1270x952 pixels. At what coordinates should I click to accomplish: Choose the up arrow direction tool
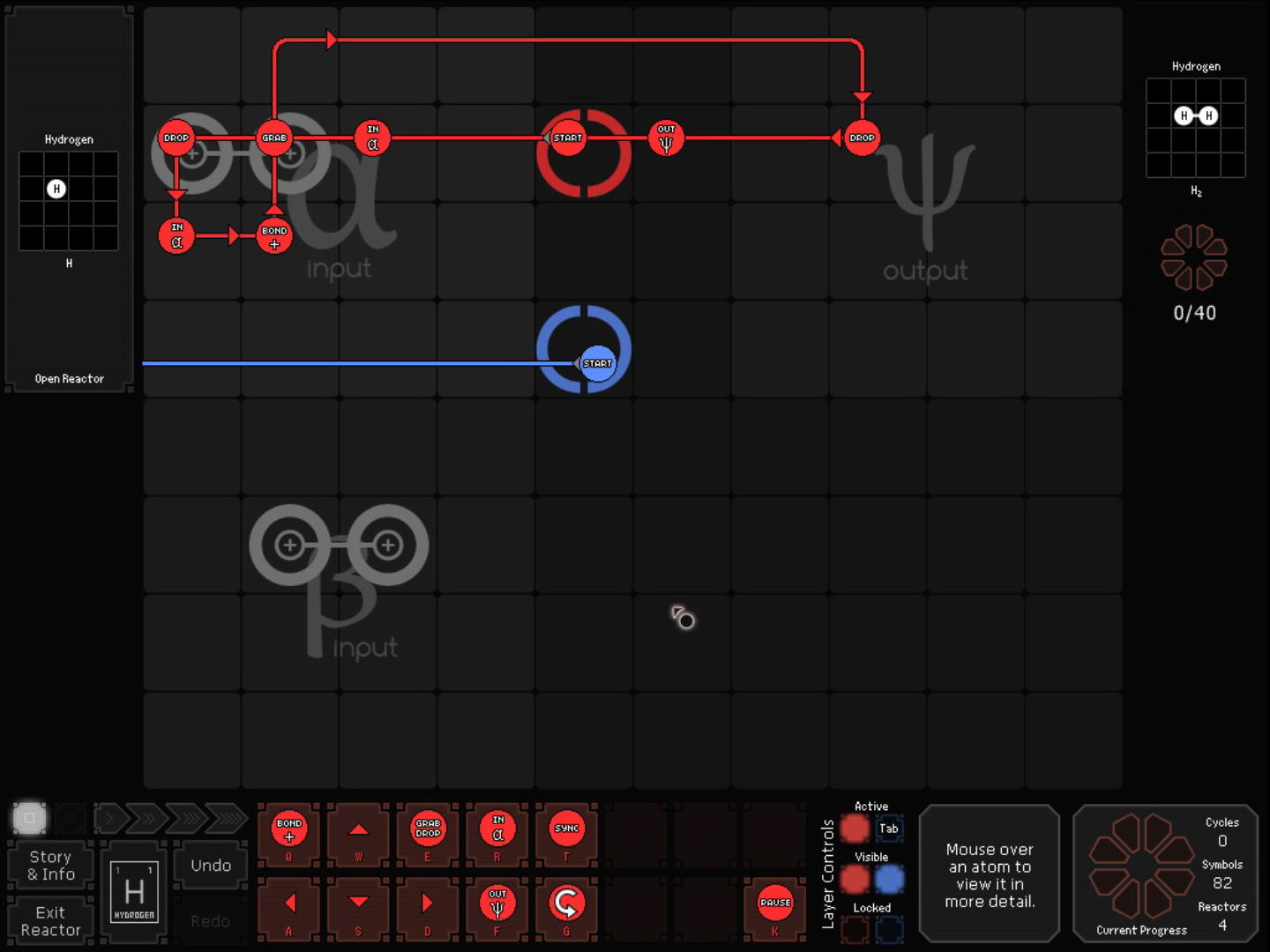pos(358,829)
